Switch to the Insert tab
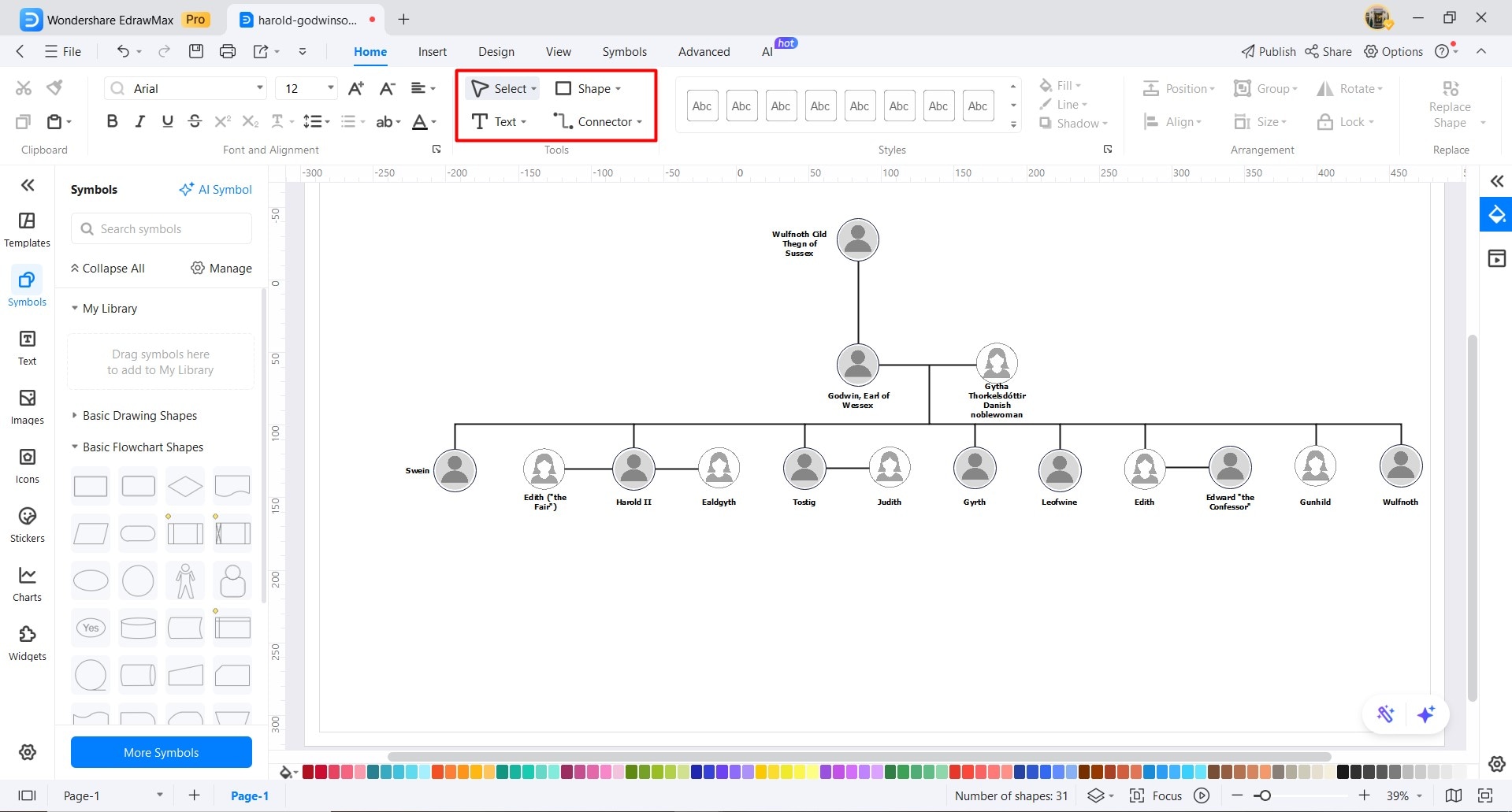Image resolution: width=1512 pixels, height=812 pixels. 432,51
